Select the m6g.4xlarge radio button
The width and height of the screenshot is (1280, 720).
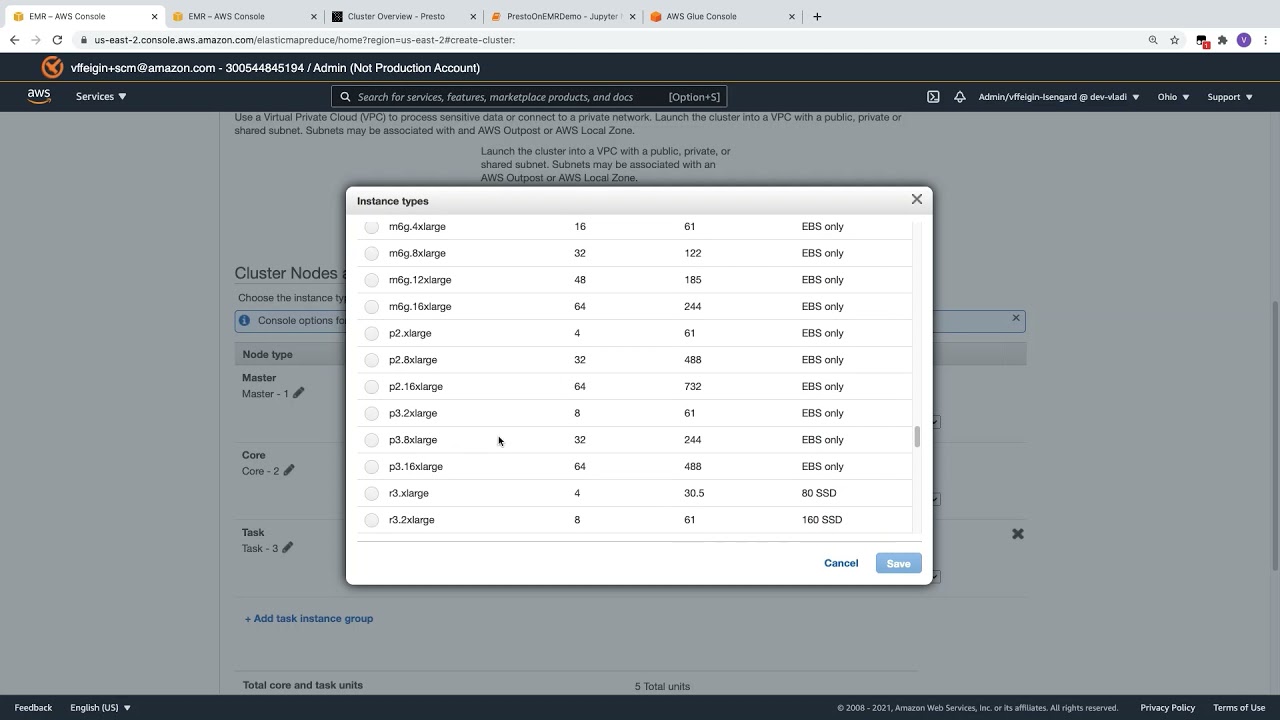[372, 227]
